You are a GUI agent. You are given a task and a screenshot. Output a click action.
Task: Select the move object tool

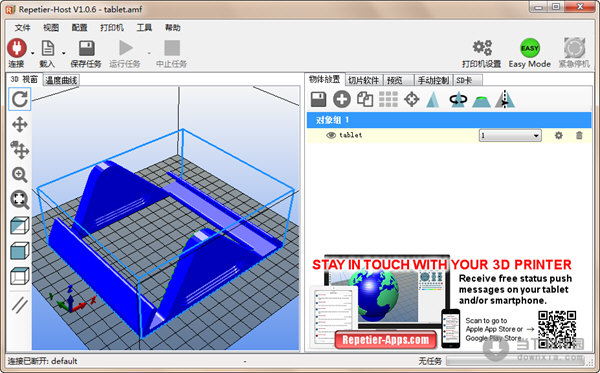coord(20,150)
